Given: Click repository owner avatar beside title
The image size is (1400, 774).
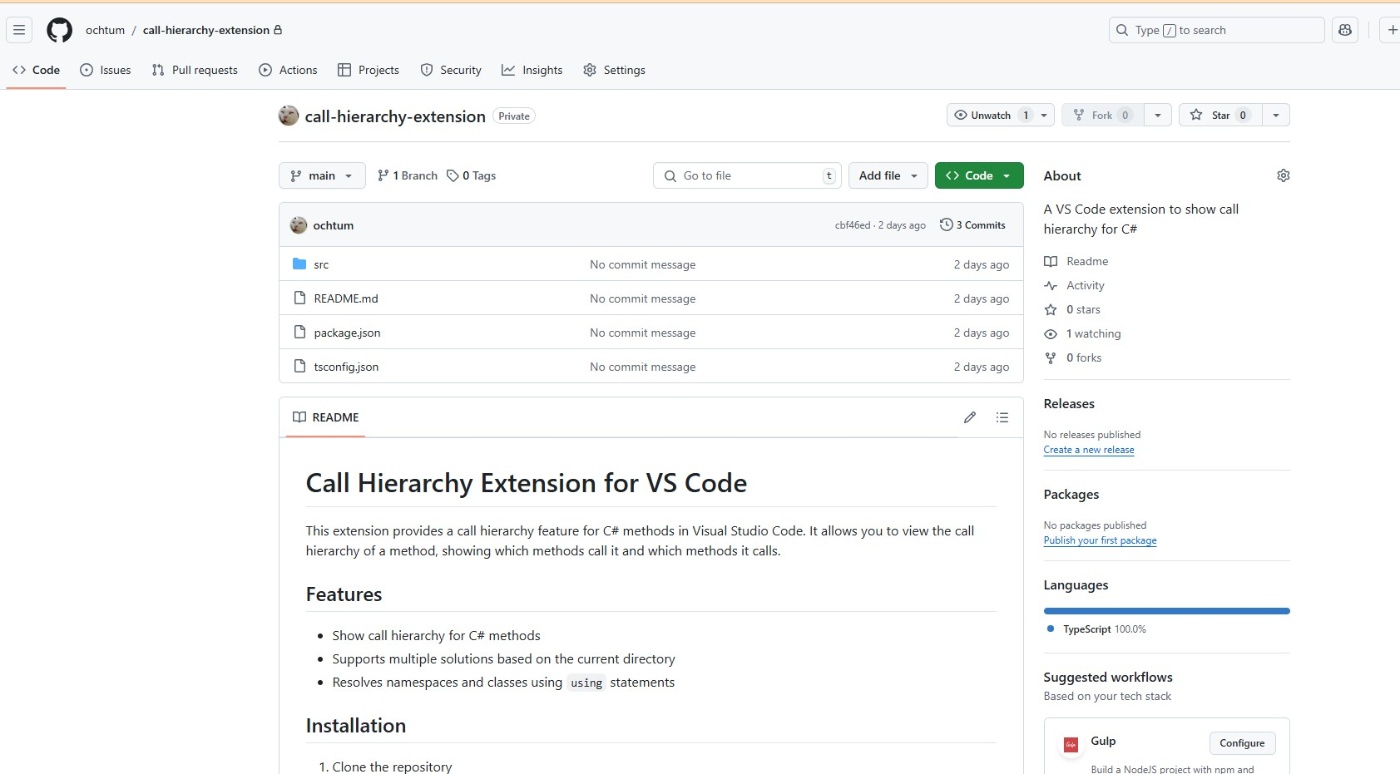Looking at the screenshot, I should [289, 116].
